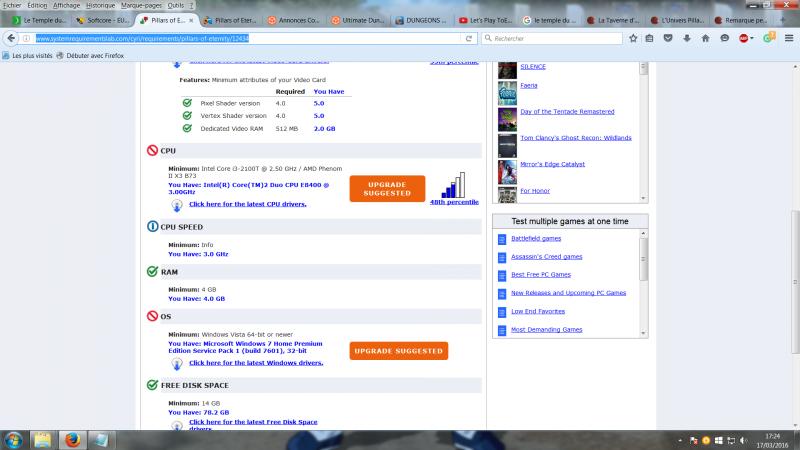The image size is (800, 450).
Task: Open the Battlefield games list
Action: [x=536, y=238]
